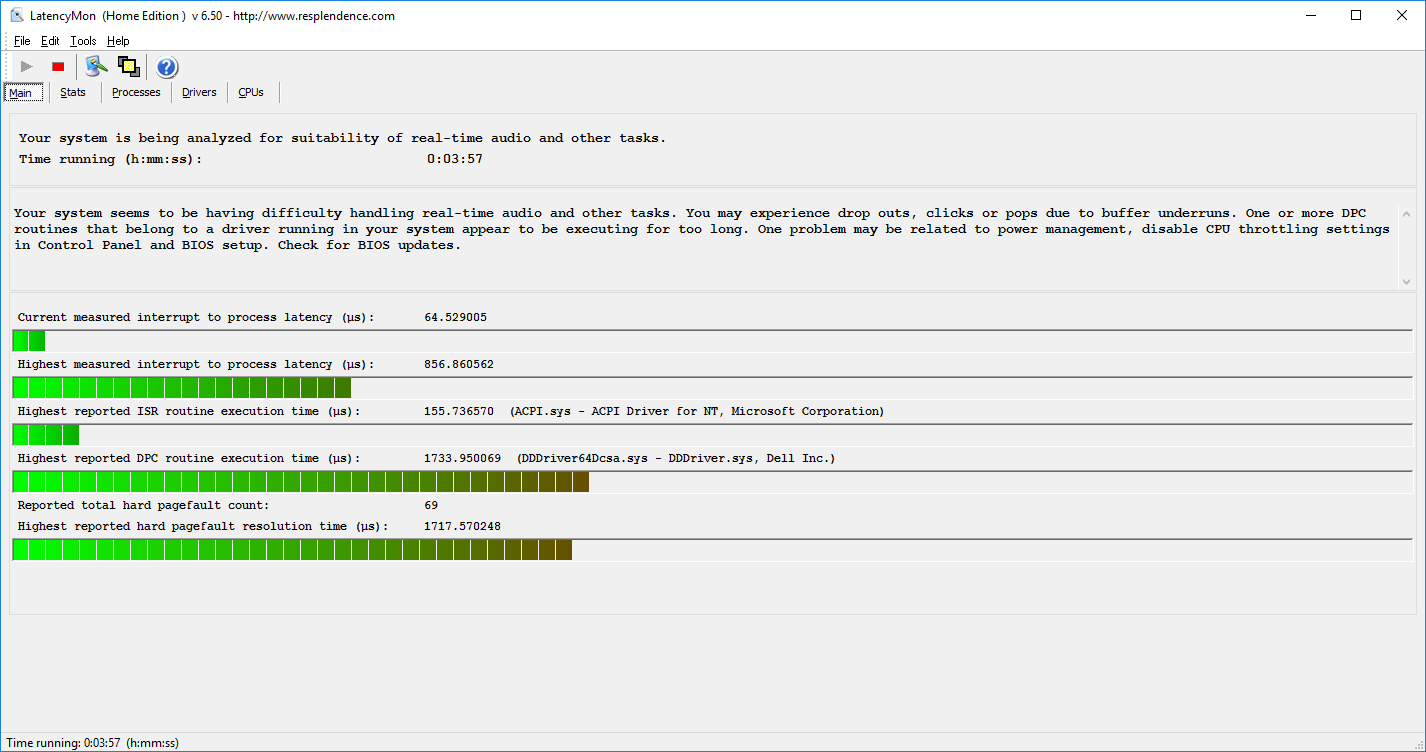Click the hard pagefault resolution time bar
This screenshot has height=752, width=1426.
pyautogui.click(x=712, y=550)
